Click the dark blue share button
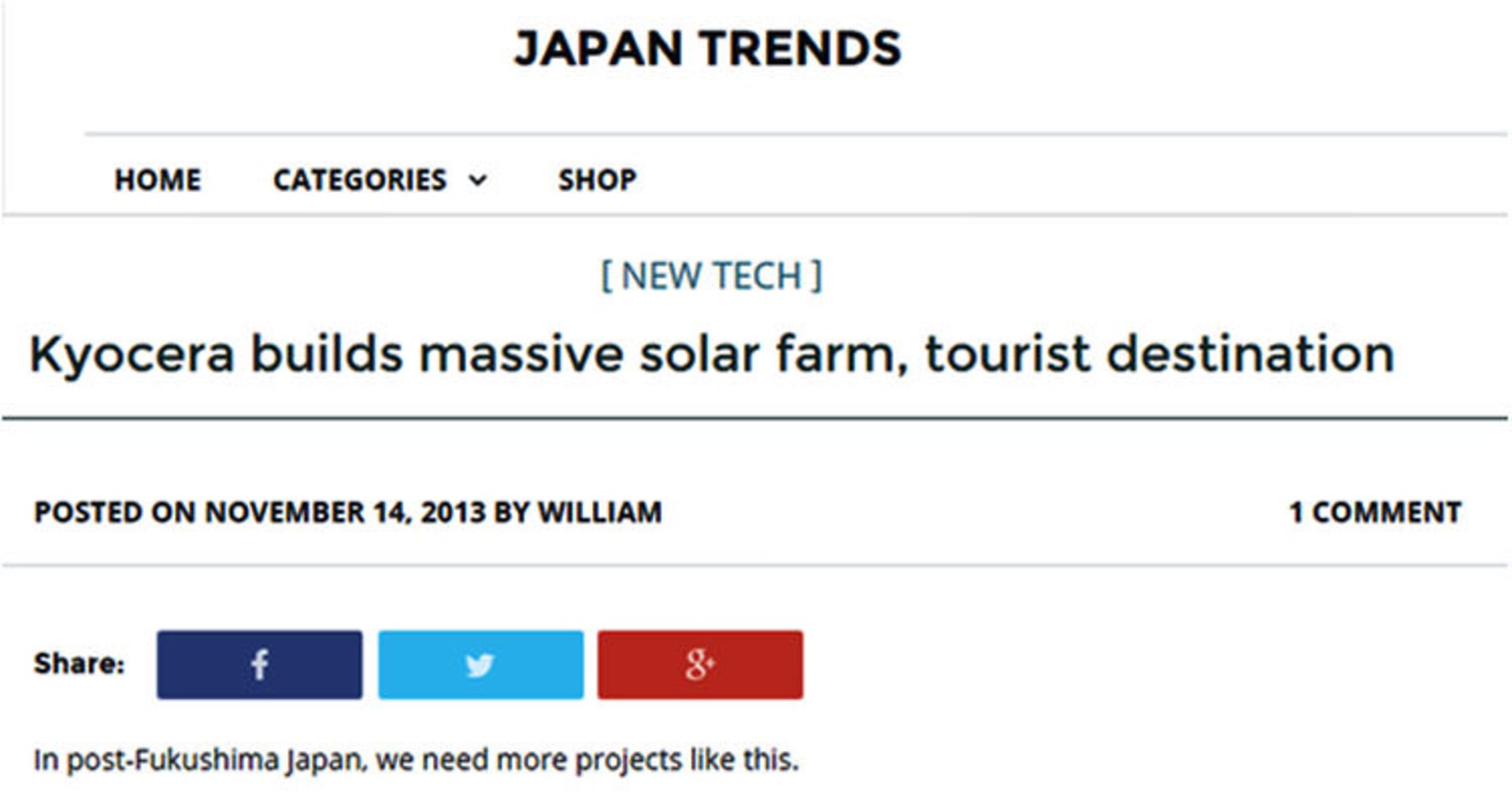 pyautogui.click(x=259, y=665)
